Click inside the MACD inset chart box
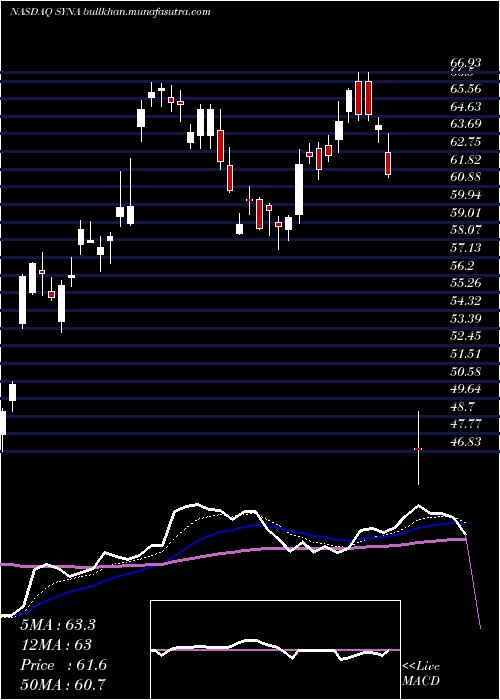This screenshot has width=500, height=700. coord(275,650)
